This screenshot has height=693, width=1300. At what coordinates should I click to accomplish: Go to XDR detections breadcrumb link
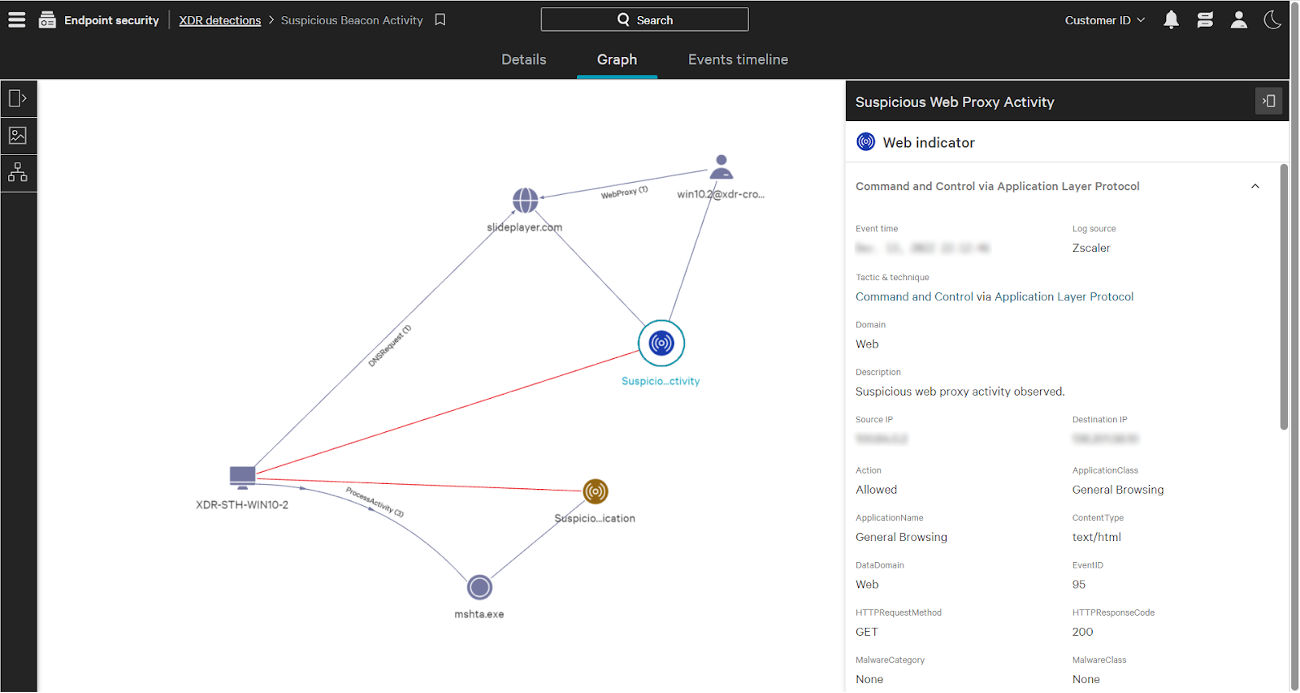point(220,20)
